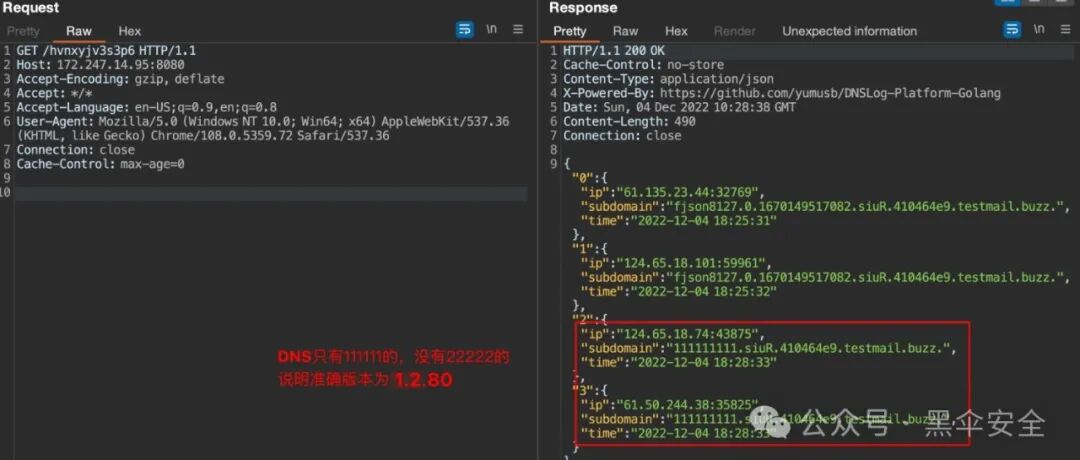Click the Cache-Control: max-age=0 header
Image resolution: width=1080 pixels, height=460 pixels.
click(101, 164)
